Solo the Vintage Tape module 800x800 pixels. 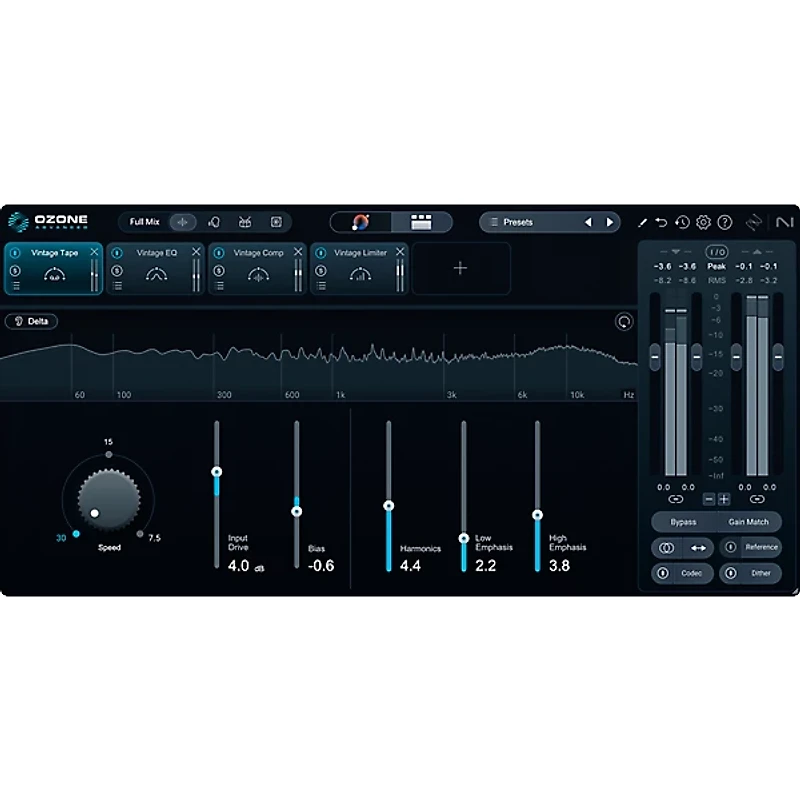(x=15, y=271)
